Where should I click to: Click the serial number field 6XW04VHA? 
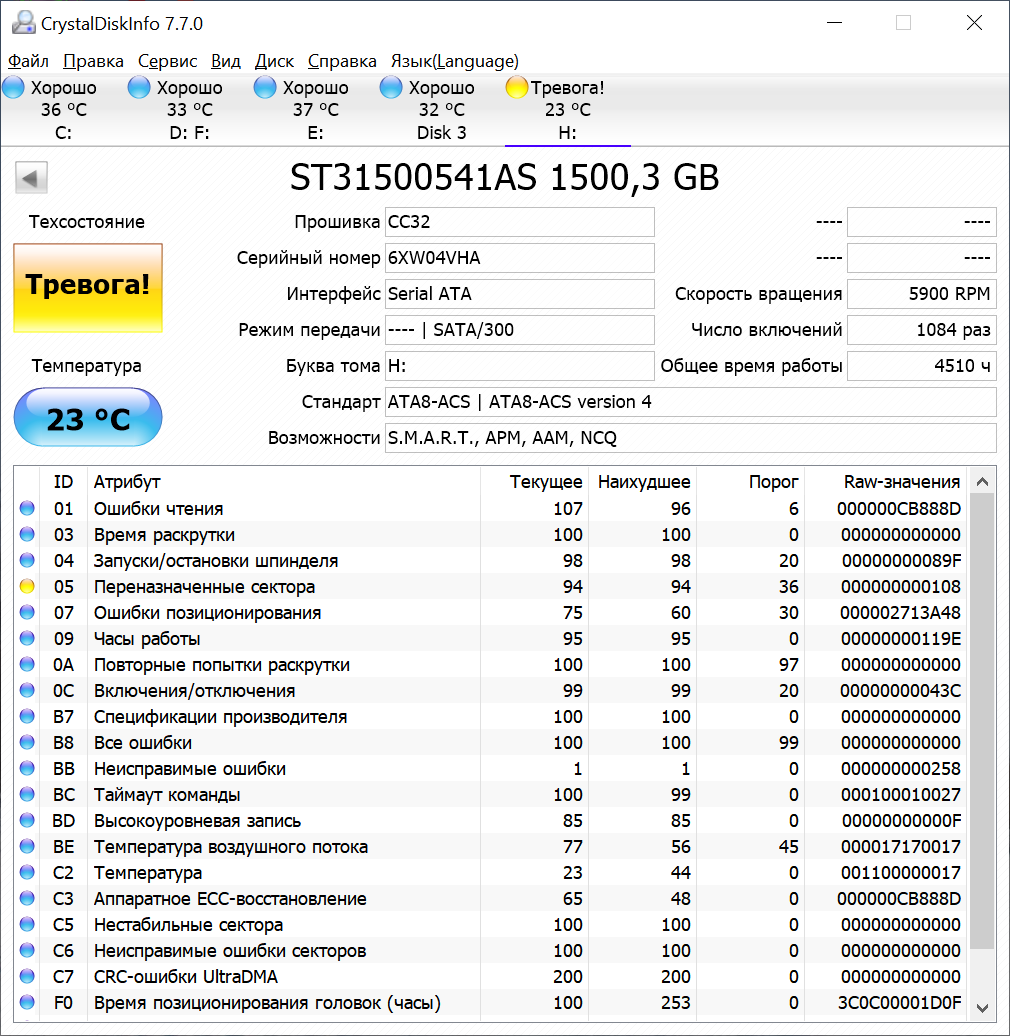pos(519,258)
